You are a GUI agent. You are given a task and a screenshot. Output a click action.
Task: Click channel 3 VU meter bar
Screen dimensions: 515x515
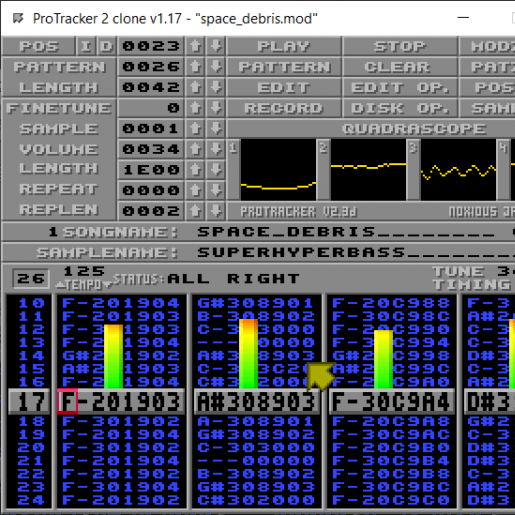383,359
